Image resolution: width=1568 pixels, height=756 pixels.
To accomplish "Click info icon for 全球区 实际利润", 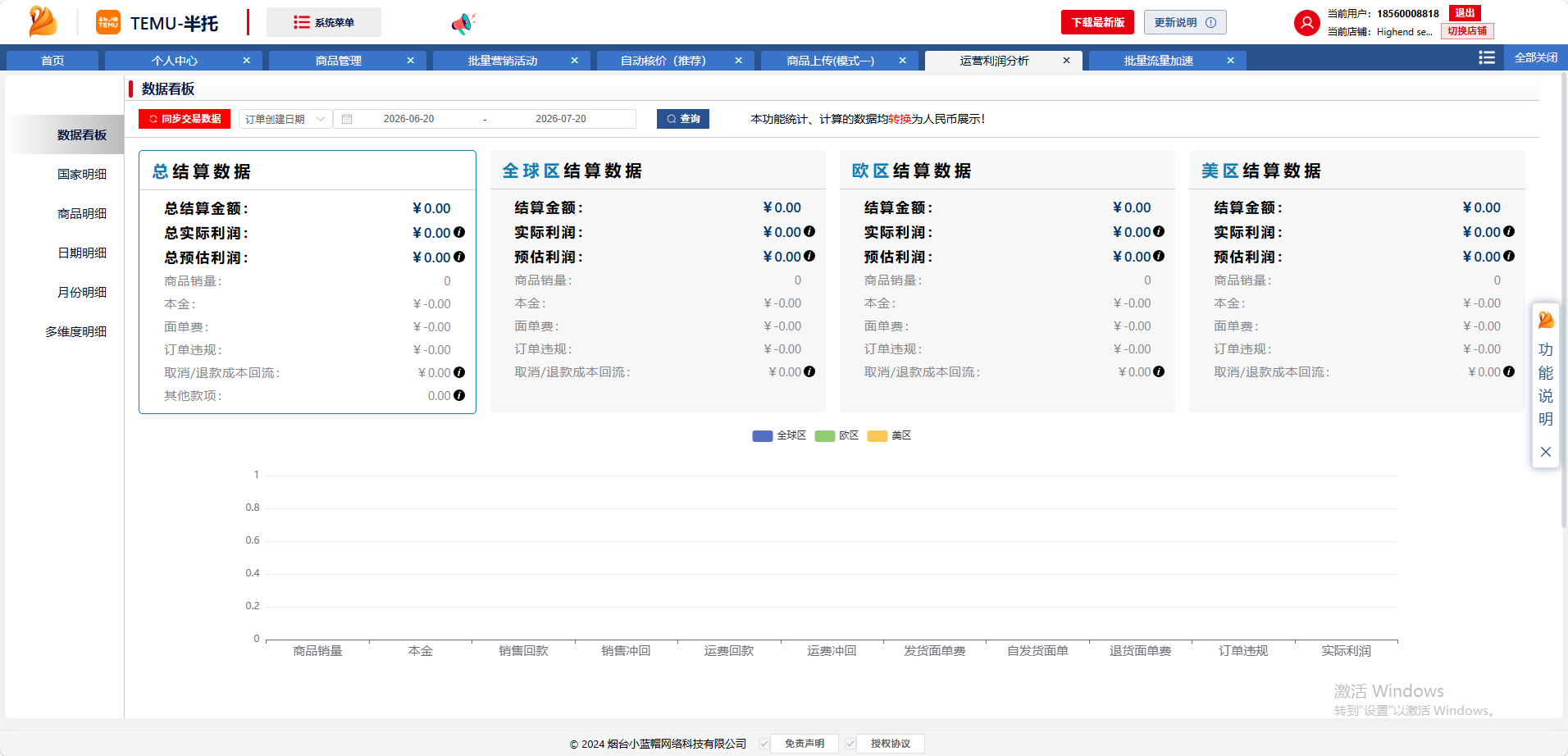I will click(809, 231).
